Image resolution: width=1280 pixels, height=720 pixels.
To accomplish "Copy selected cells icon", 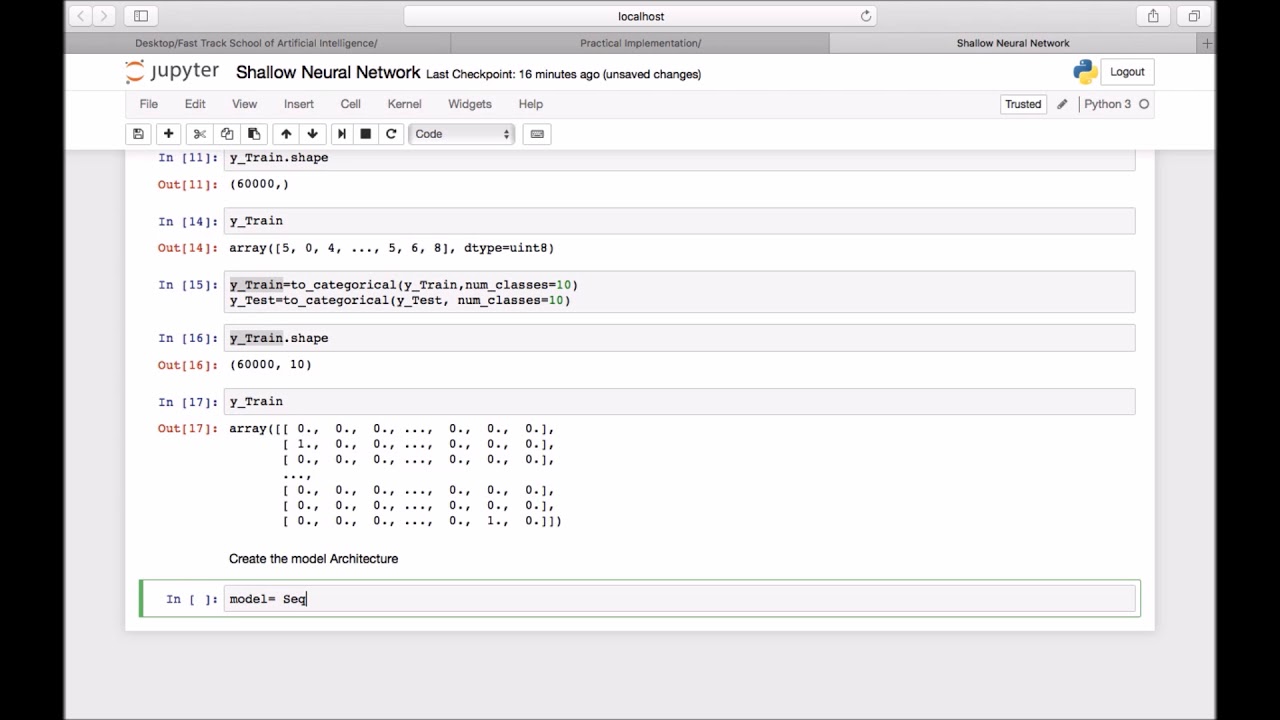I will [x=227, y=134].
